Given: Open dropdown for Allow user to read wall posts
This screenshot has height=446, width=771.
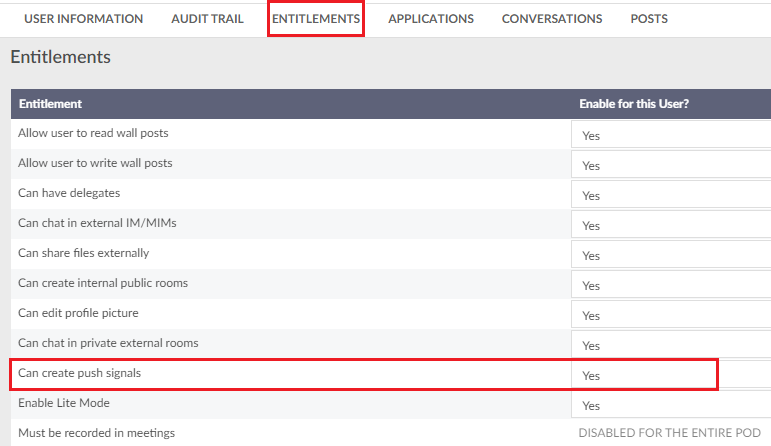Looking at the screenshot, I should pyautogui.click(x=671, y=134).
